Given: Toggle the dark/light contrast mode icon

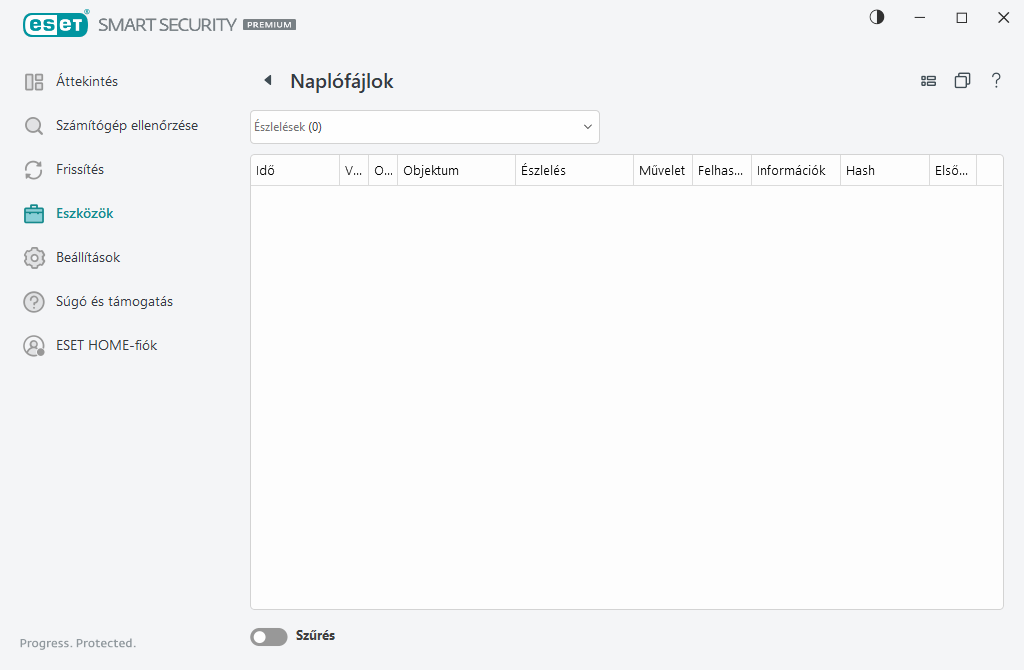Looking at the screenshot, I should (877, 17).
